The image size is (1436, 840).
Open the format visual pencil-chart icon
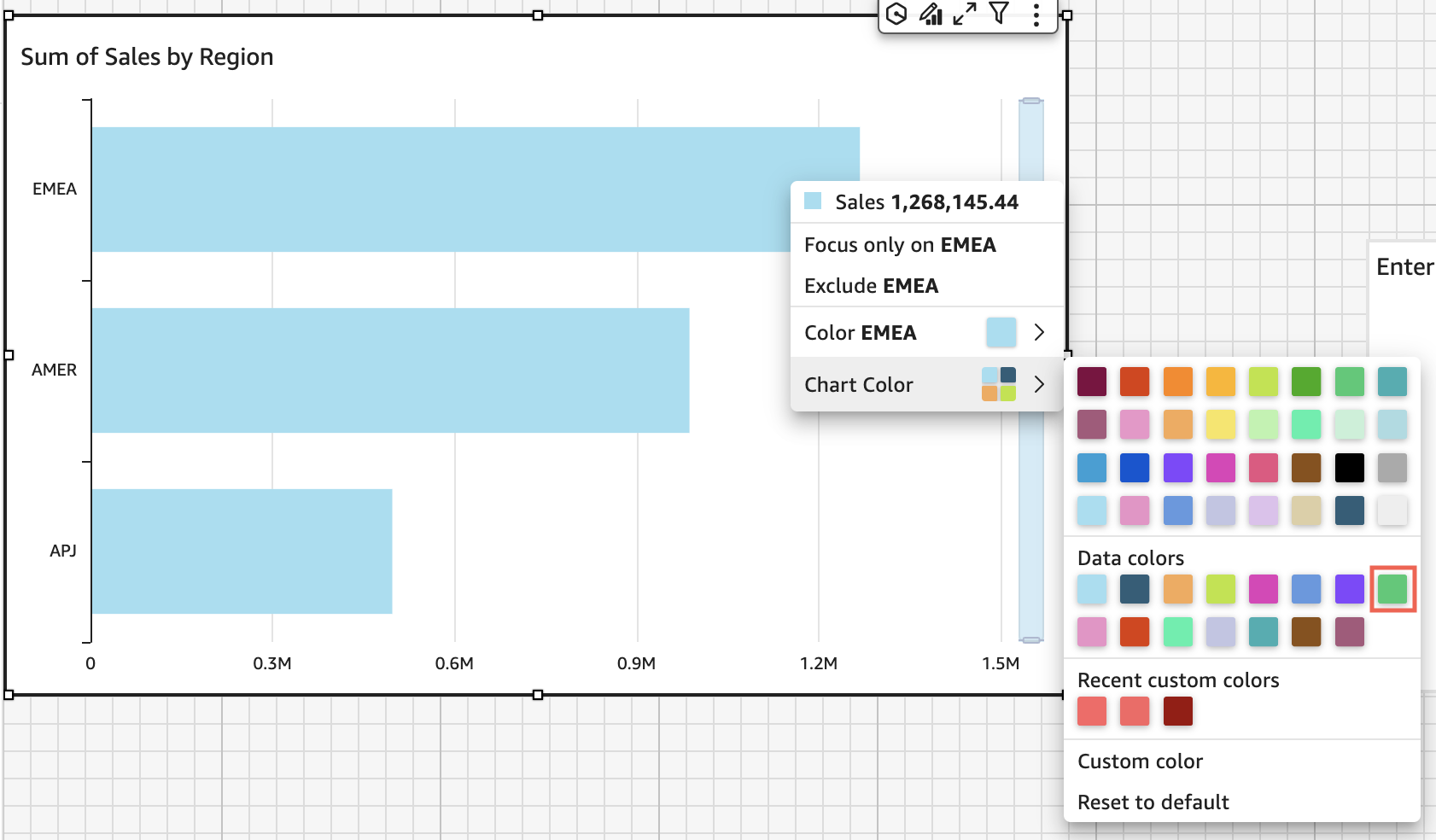click(x=931, y=14)
